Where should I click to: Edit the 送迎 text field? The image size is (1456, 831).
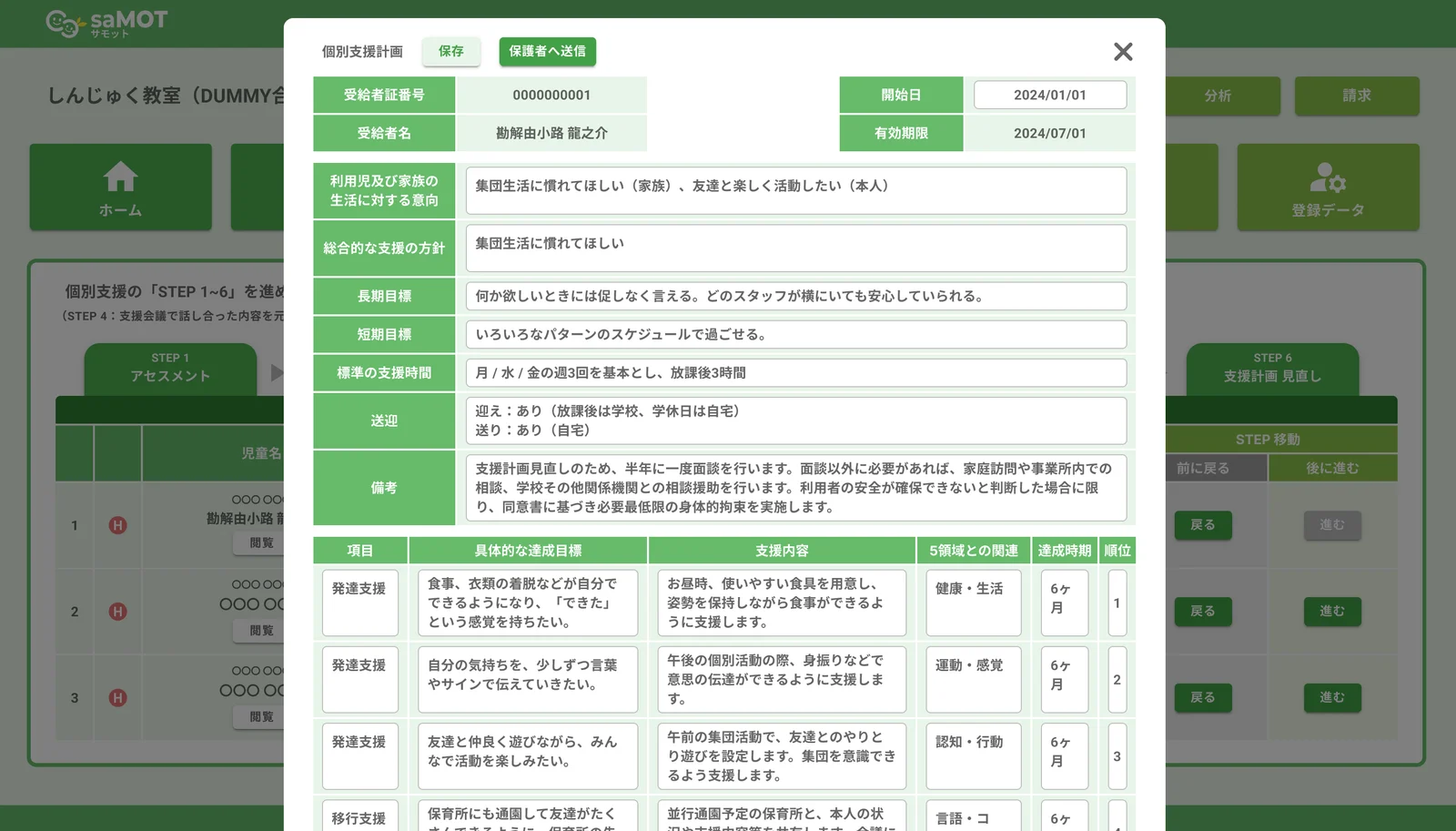pyautogui.click(x=796, y=421)
